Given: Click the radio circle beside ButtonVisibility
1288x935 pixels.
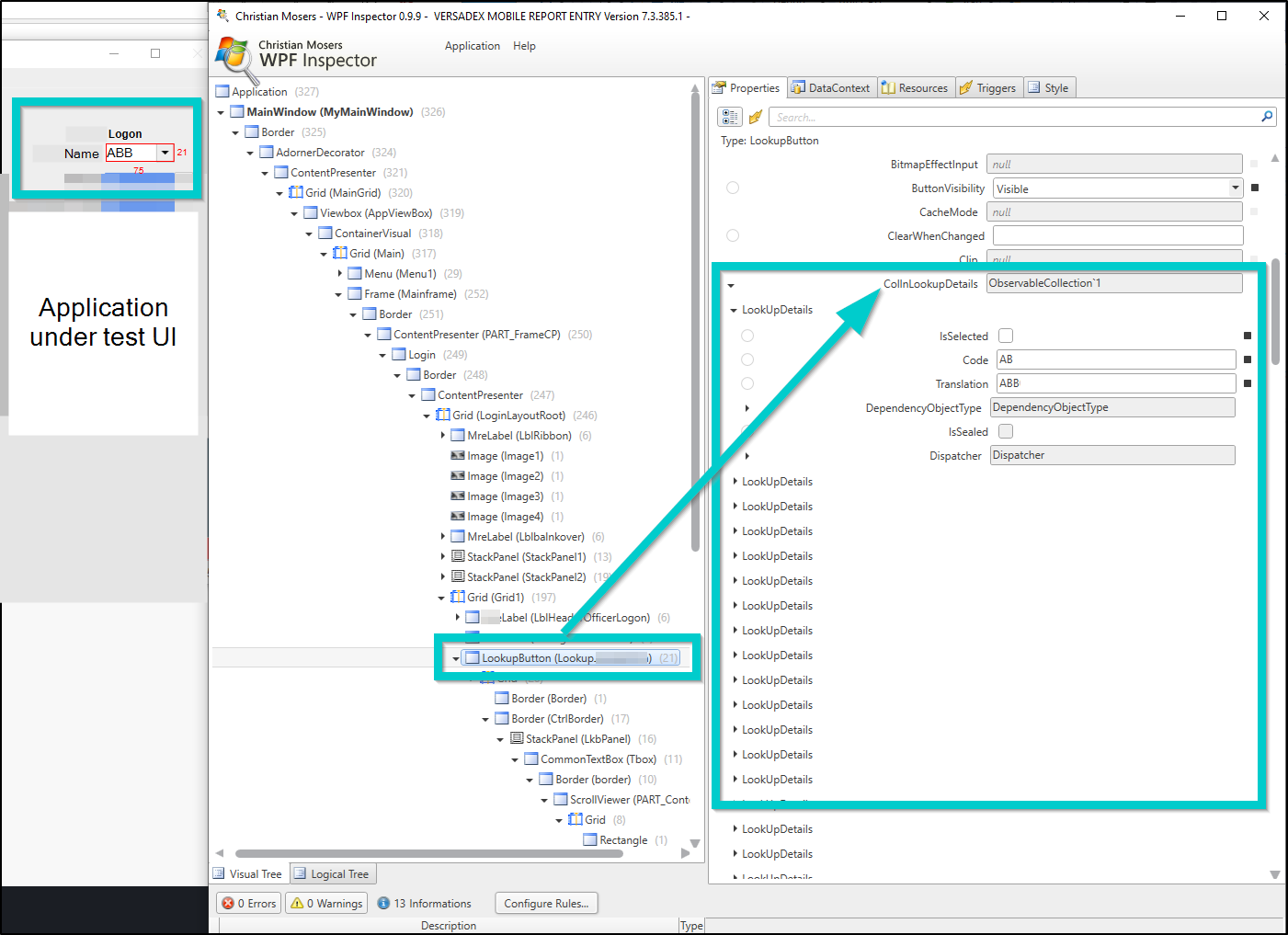Looking at the screenshot, I should click(733, 188).
